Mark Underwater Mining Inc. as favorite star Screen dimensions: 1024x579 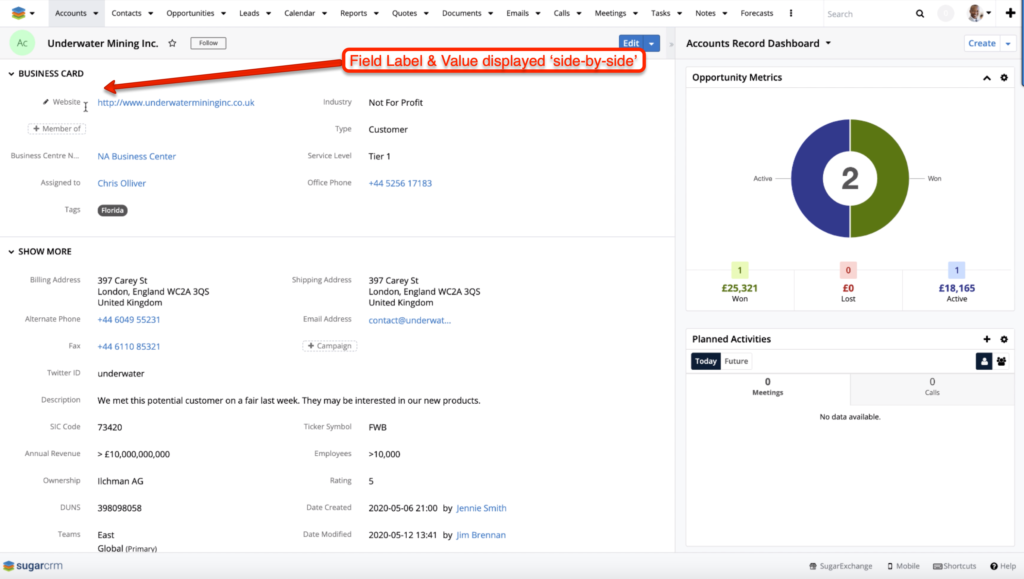(172, 43)
